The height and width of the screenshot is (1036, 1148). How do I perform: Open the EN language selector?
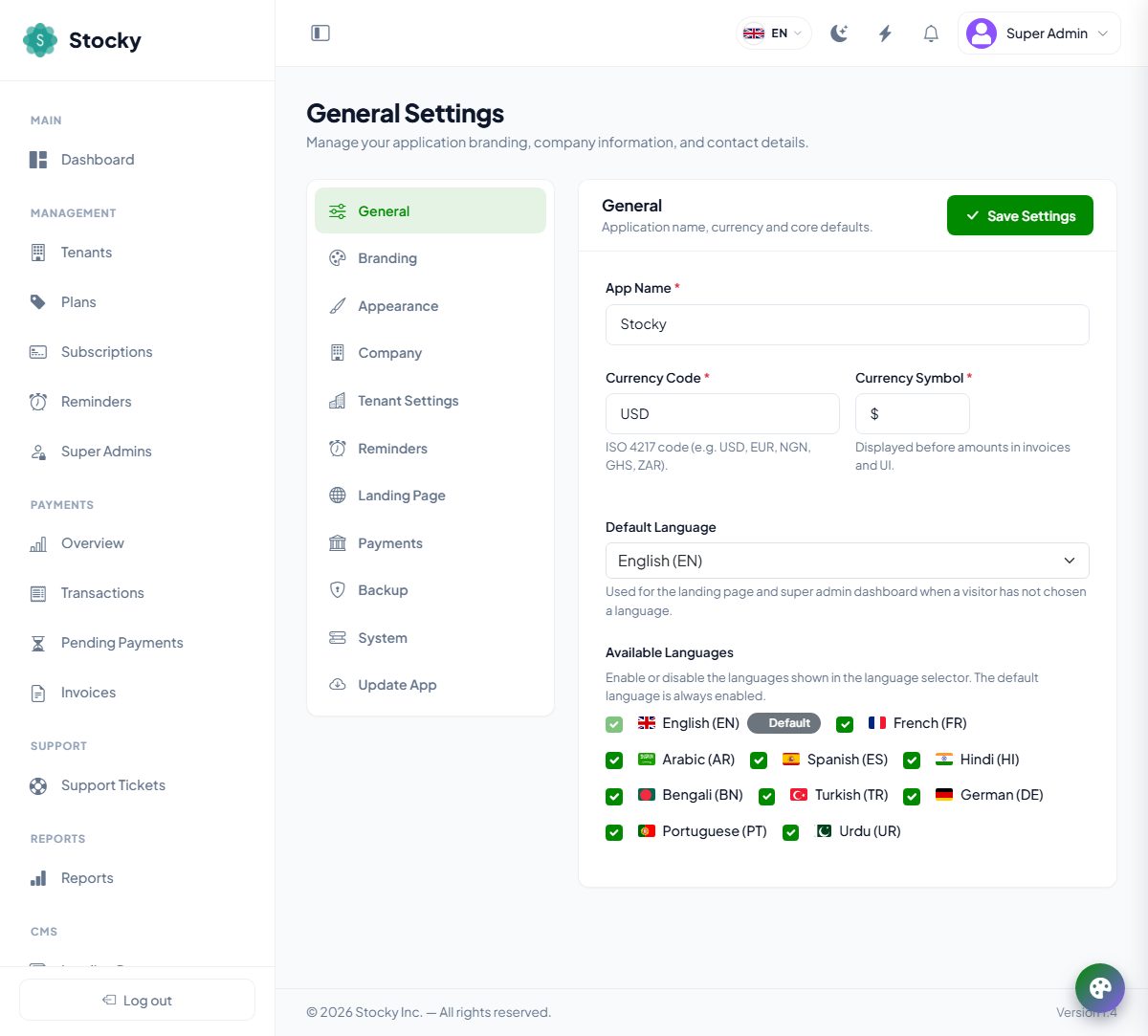click(x=774, y=33)
